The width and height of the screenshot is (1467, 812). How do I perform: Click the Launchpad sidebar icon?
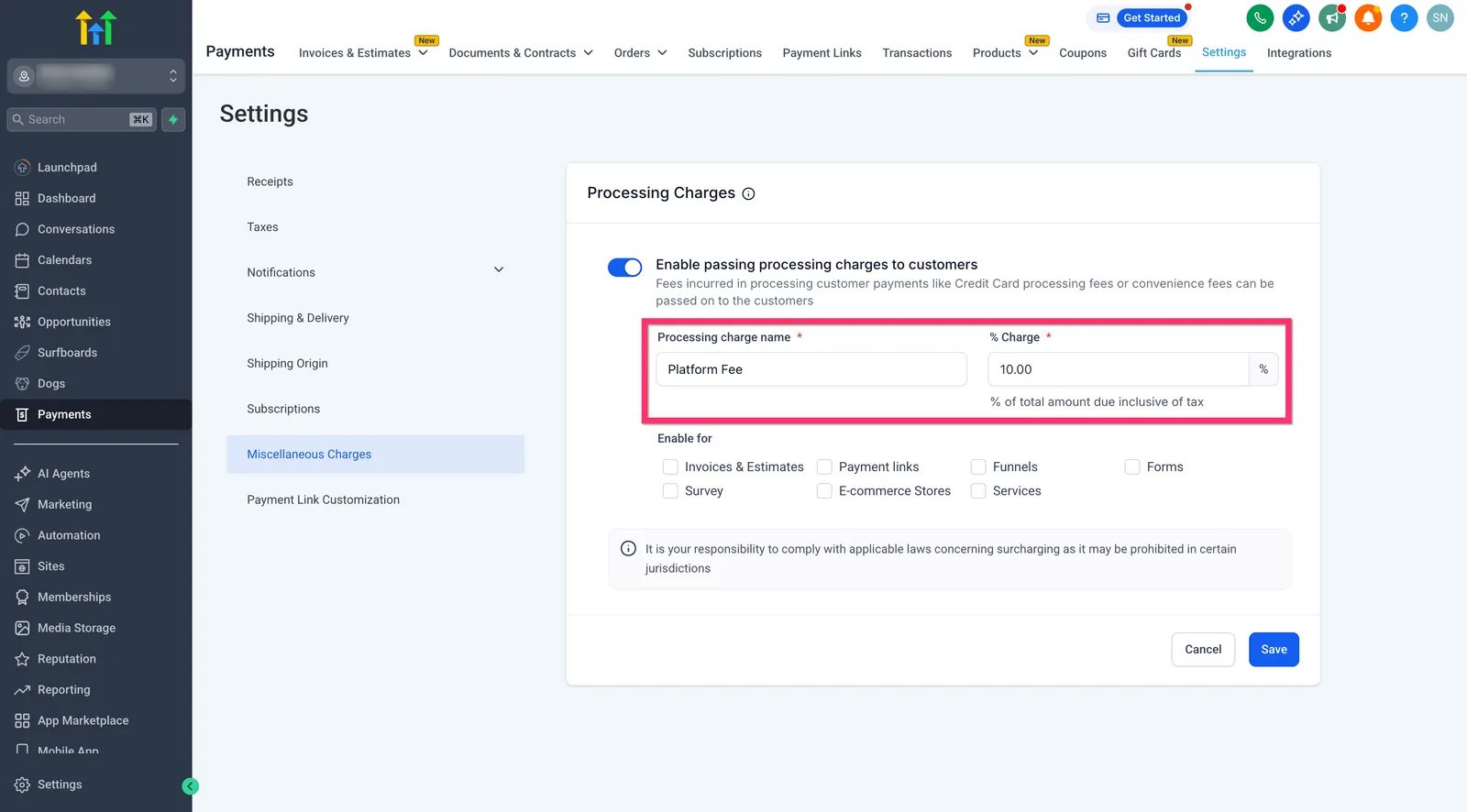pyautogui.click(x=22, y=168)
